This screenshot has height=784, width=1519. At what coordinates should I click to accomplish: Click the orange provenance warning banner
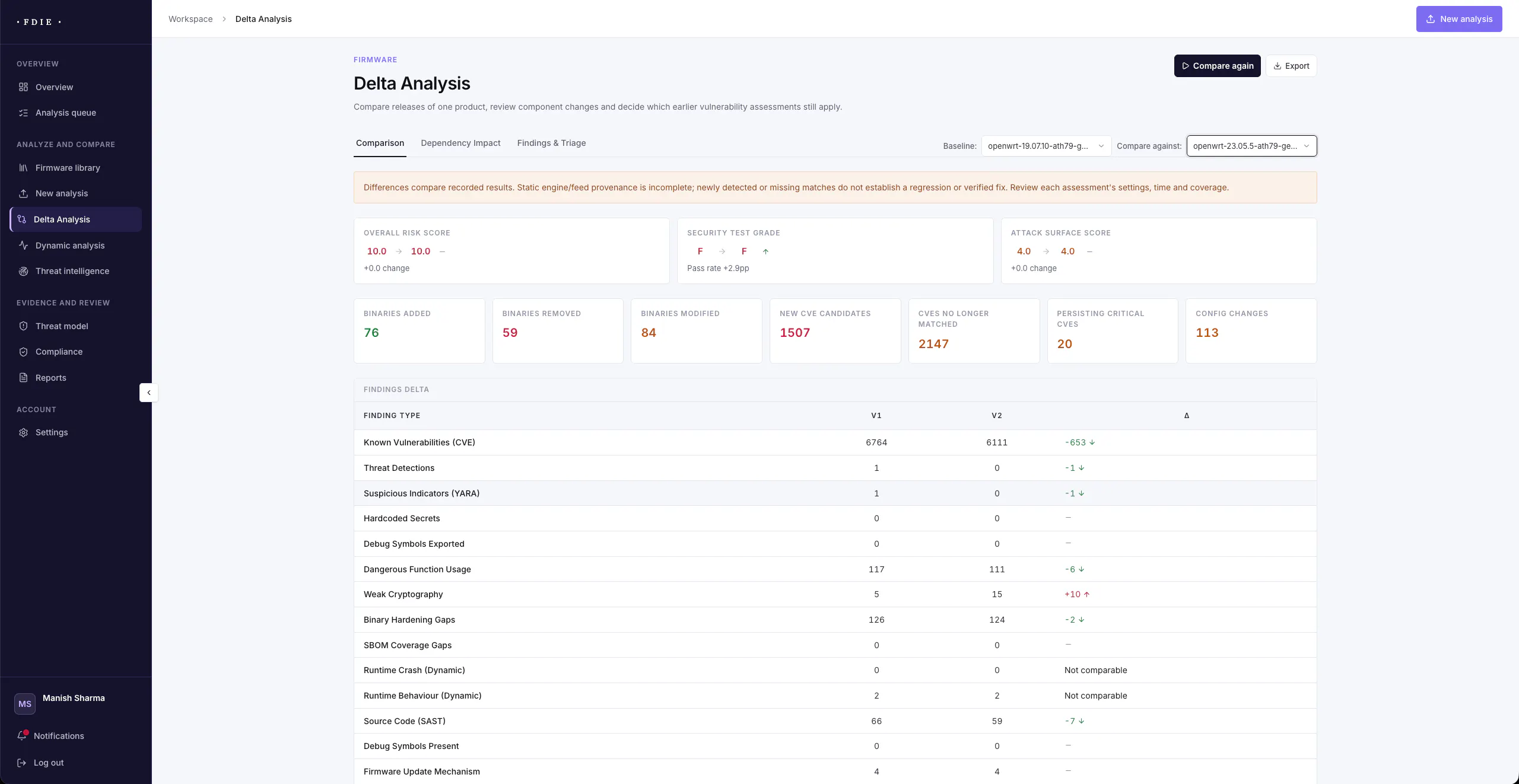click(x=835, y=187)
